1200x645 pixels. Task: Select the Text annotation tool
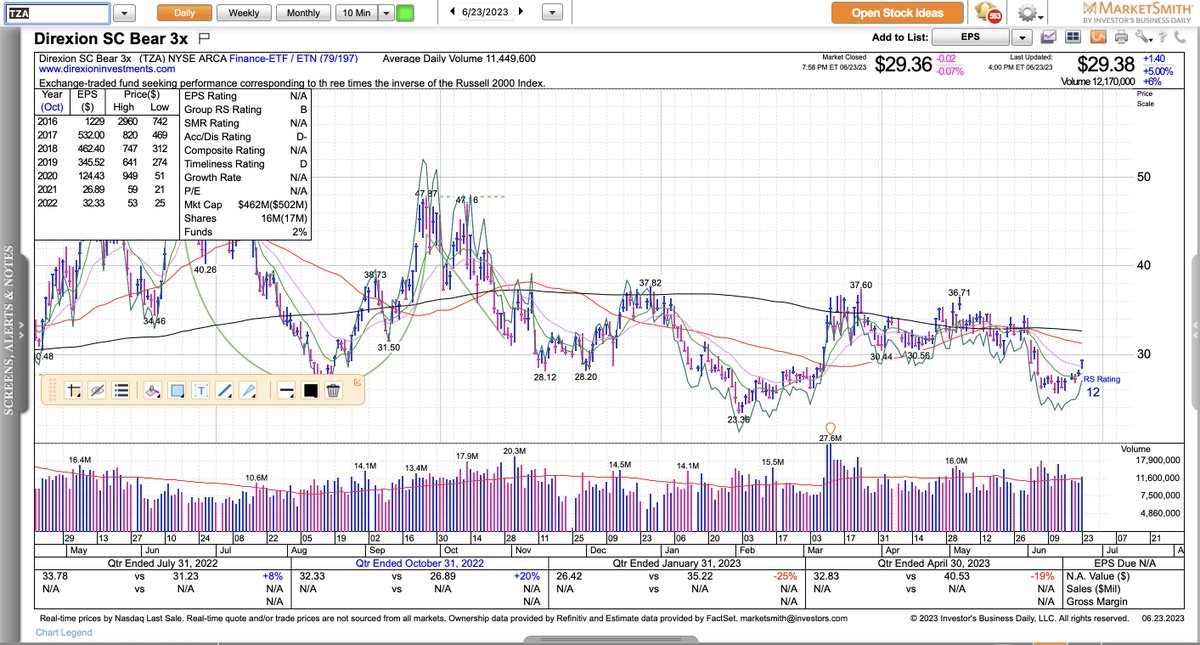199,390
